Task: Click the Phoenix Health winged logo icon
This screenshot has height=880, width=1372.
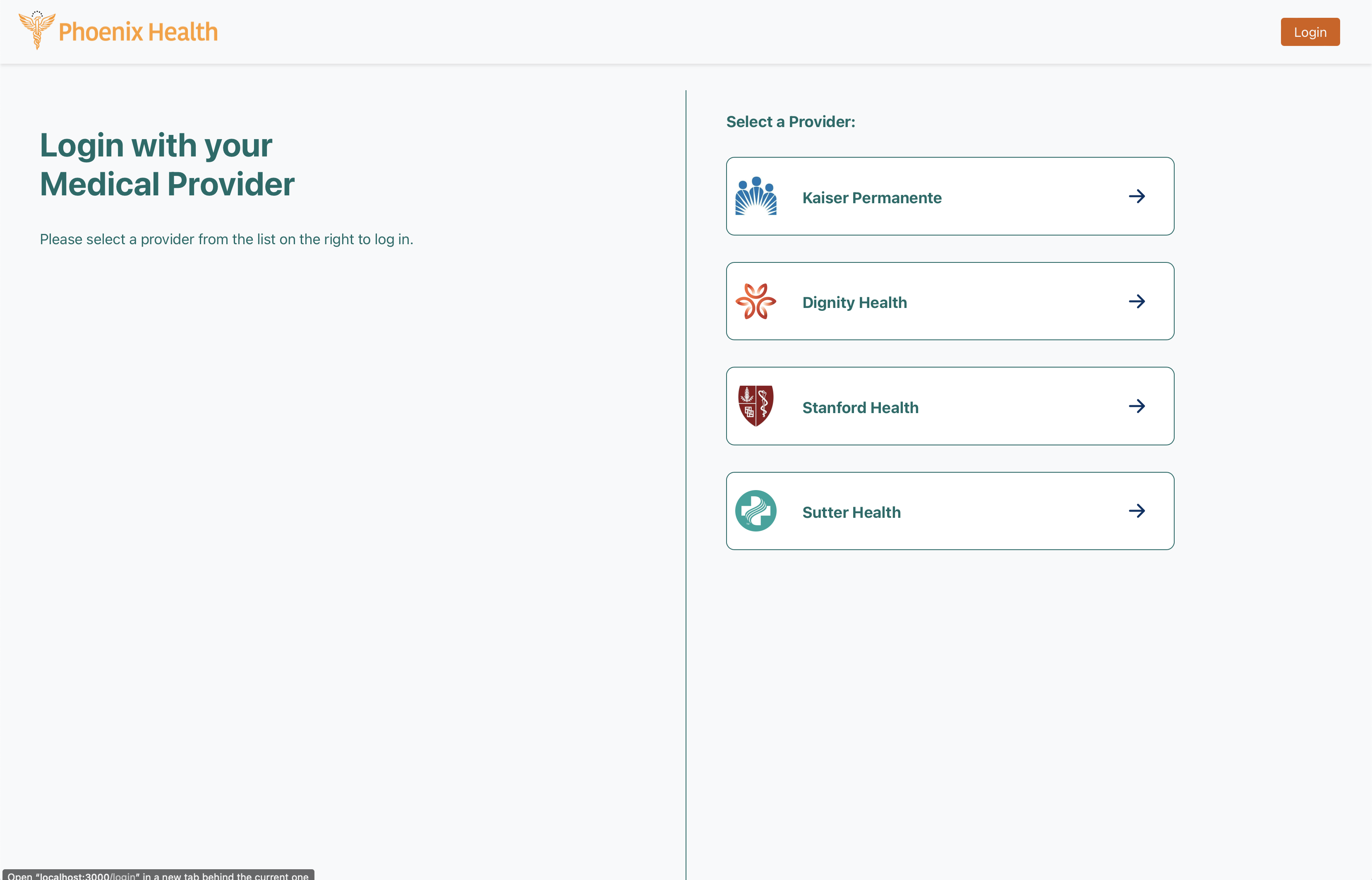Action: (37, 30)
